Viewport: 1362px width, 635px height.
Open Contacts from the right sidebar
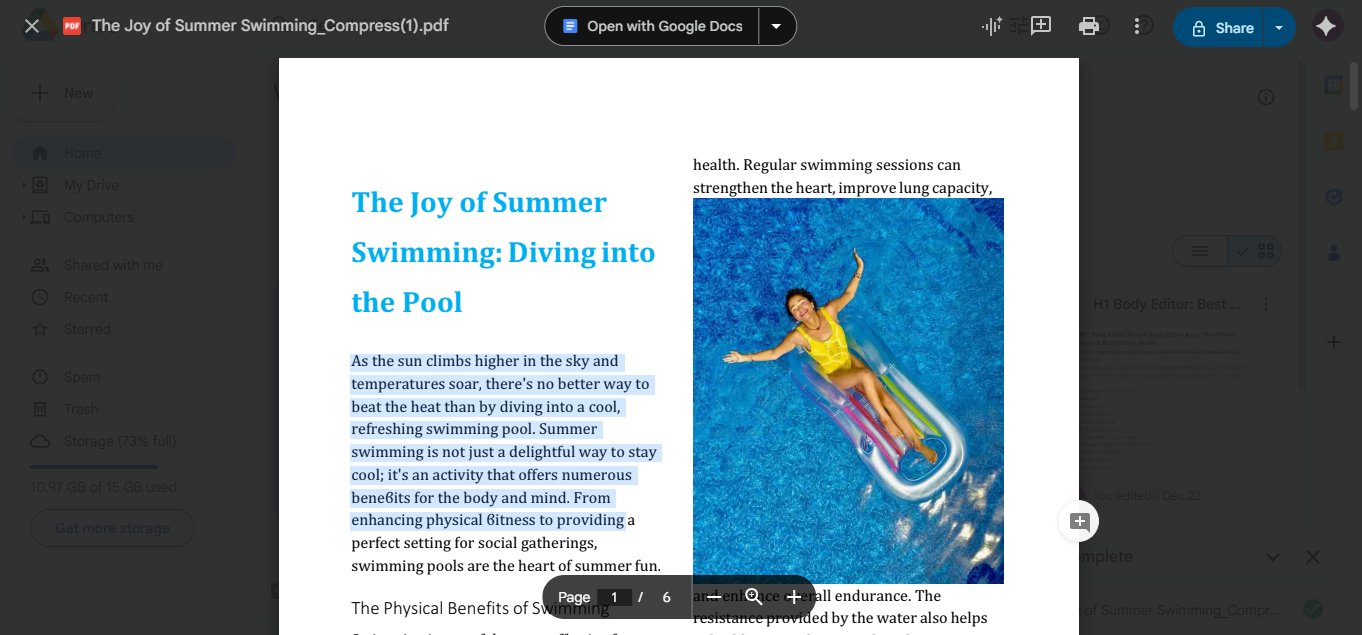point(1334,251)
